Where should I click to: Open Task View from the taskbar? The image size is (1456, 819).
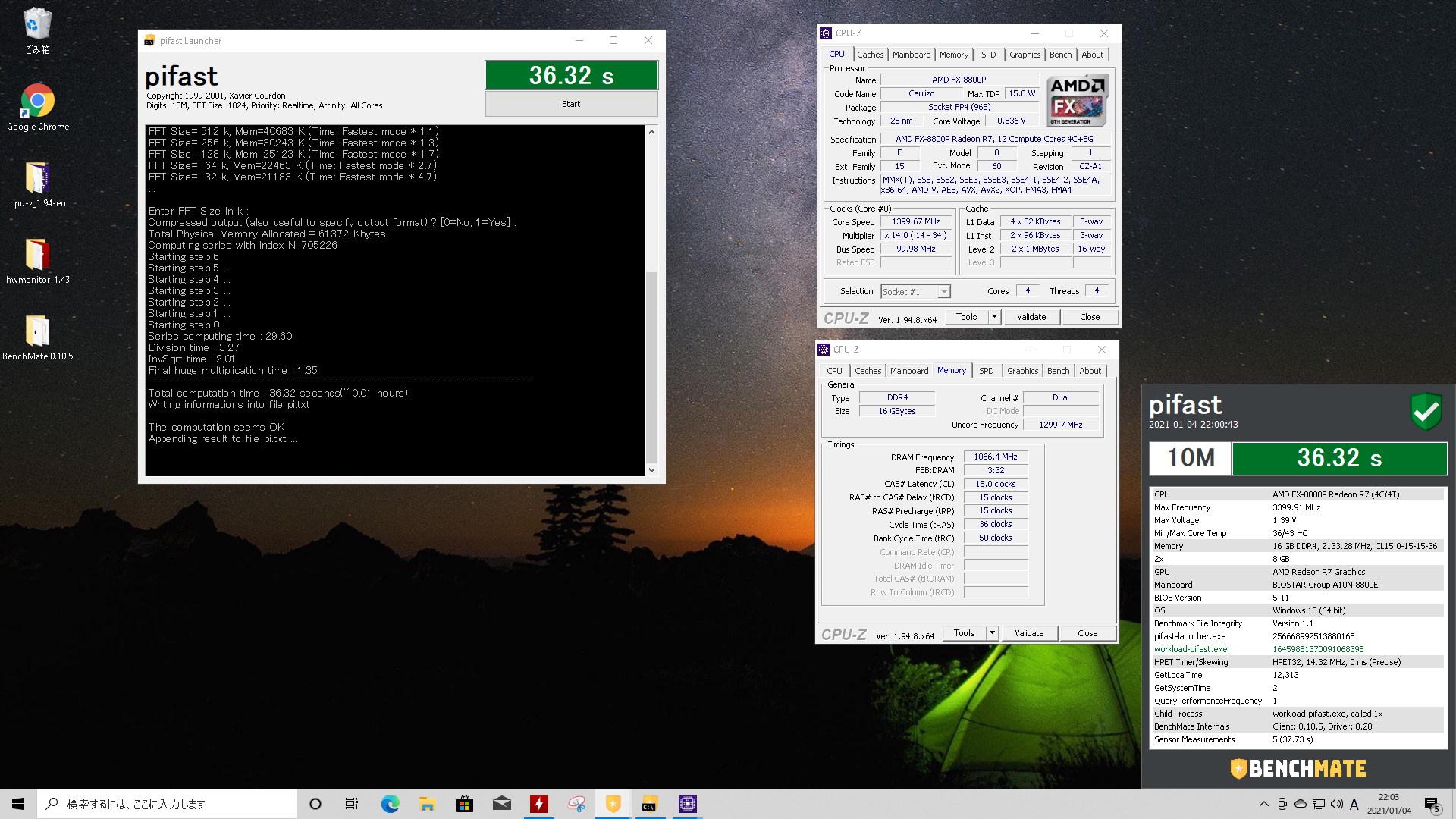pos(352,804)
